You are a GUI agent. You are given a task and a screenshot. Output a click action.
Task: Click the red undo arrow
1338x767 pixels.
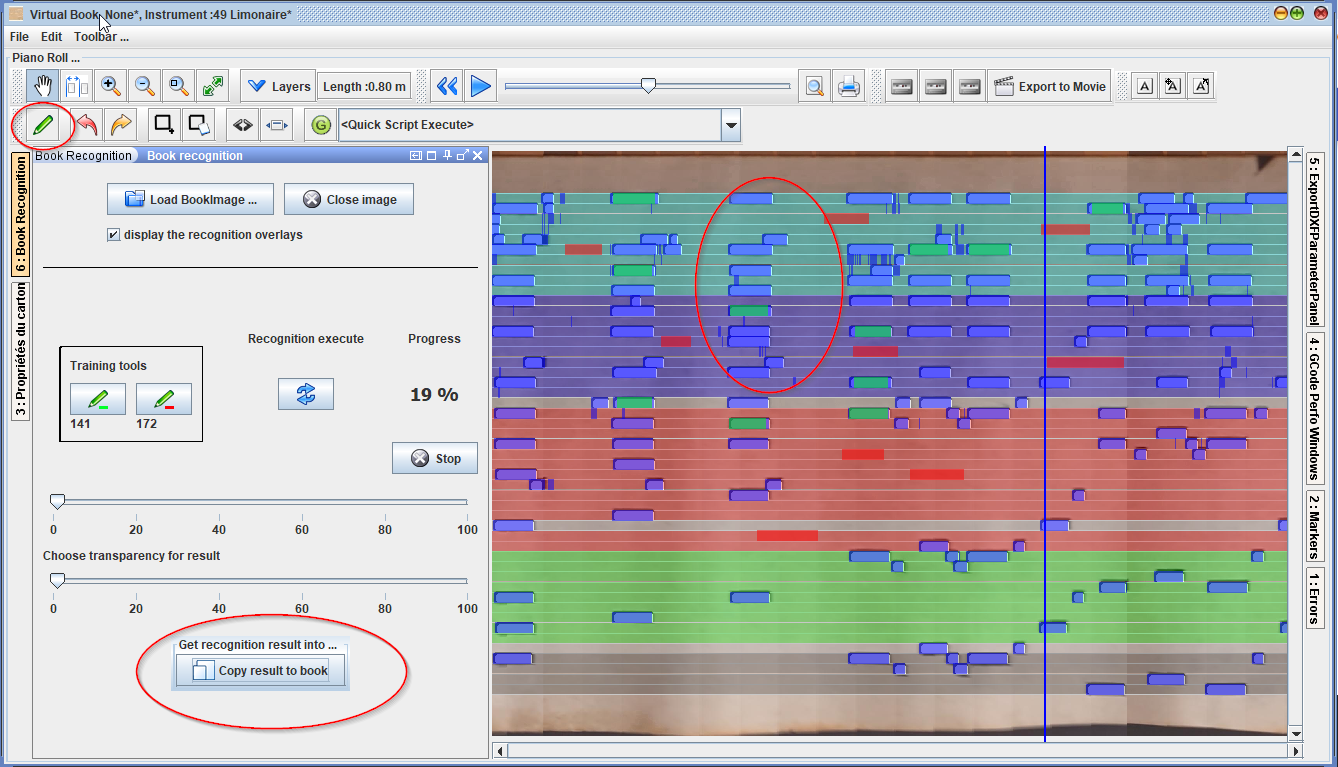tap(87, 125)
